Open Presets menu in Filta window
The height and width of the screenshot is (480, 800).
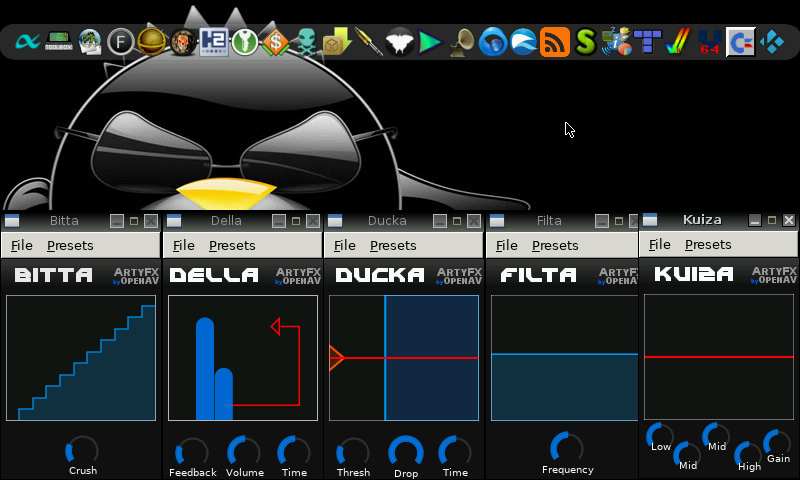coord(555,245)
